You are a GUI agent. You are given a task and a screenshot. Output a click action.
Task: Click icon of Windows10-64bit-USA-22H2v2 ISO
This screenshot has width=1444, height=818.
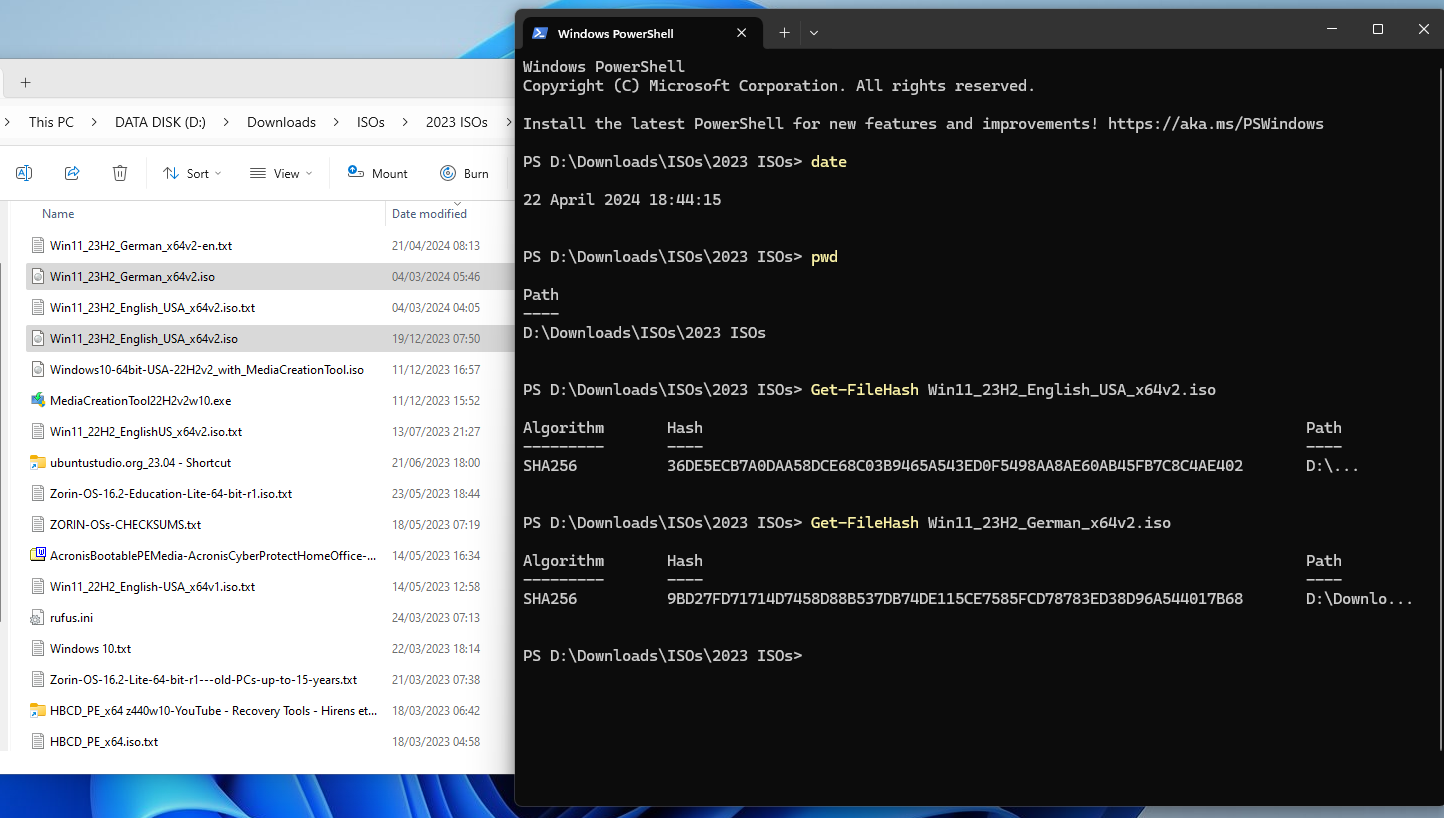(x=38, y=369)
